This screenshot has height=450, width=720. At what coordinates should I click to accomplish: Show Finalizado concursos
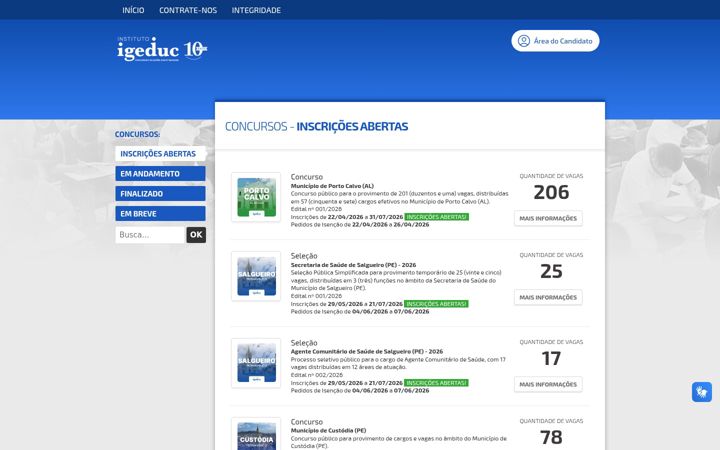pyautogui.click(x=160, y=194)
